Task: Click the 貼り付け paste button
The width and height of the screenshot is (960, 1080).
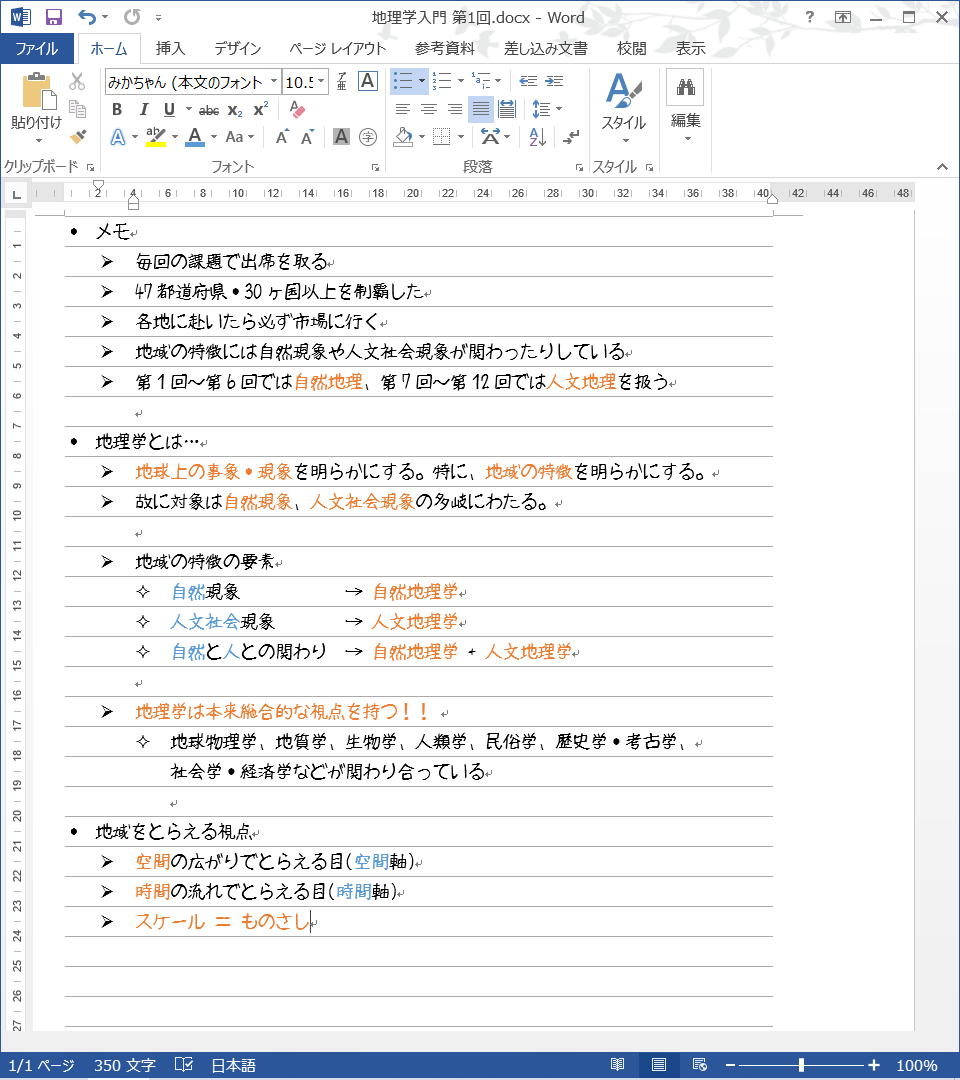Action: [x=37, y=105]
